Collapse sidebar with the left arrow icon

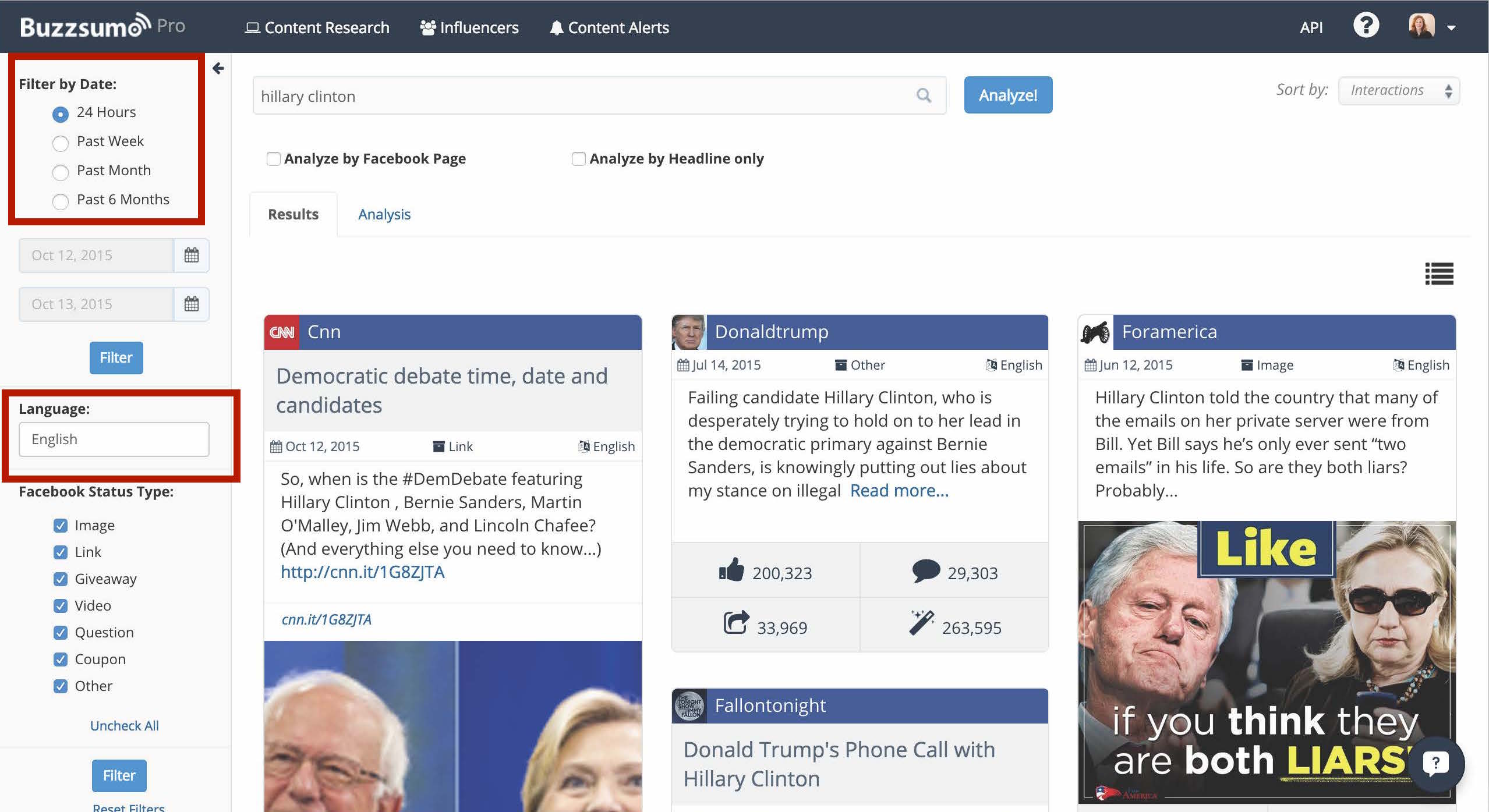[x=218, y=69]
